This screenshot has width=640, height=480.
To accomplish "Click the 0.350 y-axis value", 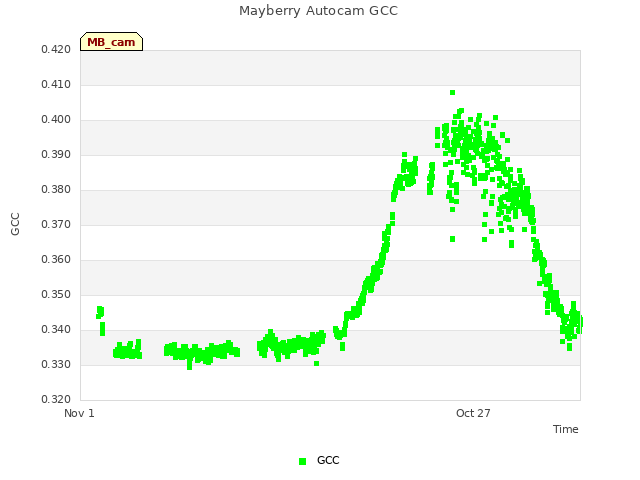I will coord(56,294).
